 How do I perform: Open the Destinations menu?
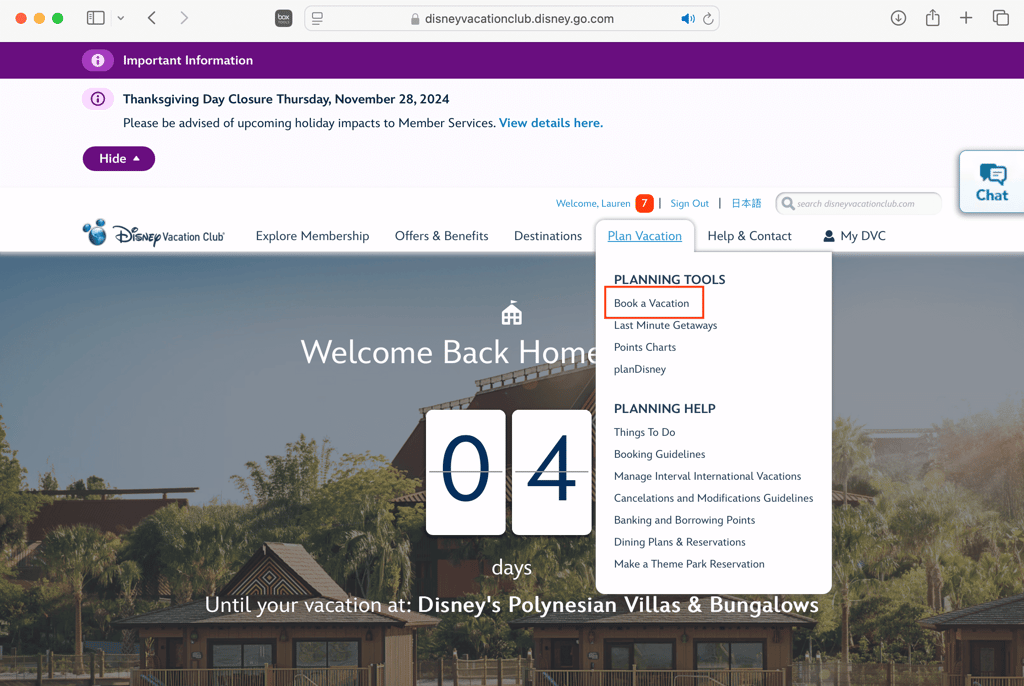[x=548, y=236]
